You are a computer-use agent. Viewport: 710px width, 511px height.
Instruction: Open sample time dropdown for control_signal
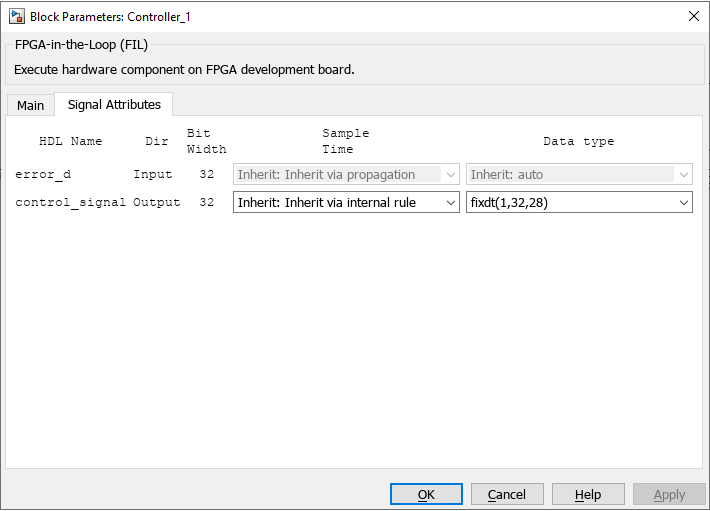450,202
